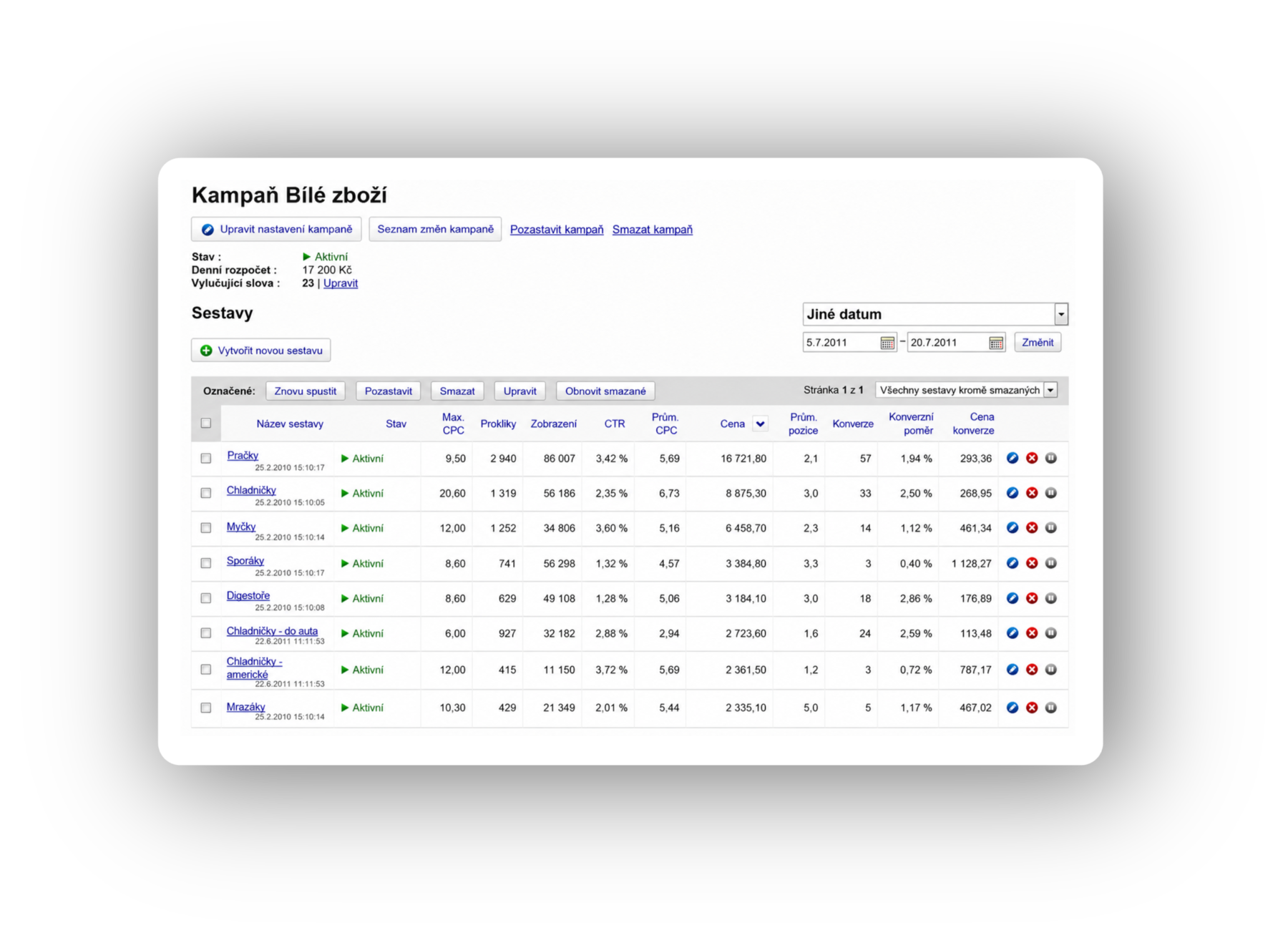Viewport: 1288px width, 943px height.
Task: Click Vytvořit novou sestavu button
Action: click(x=261, y=351)
